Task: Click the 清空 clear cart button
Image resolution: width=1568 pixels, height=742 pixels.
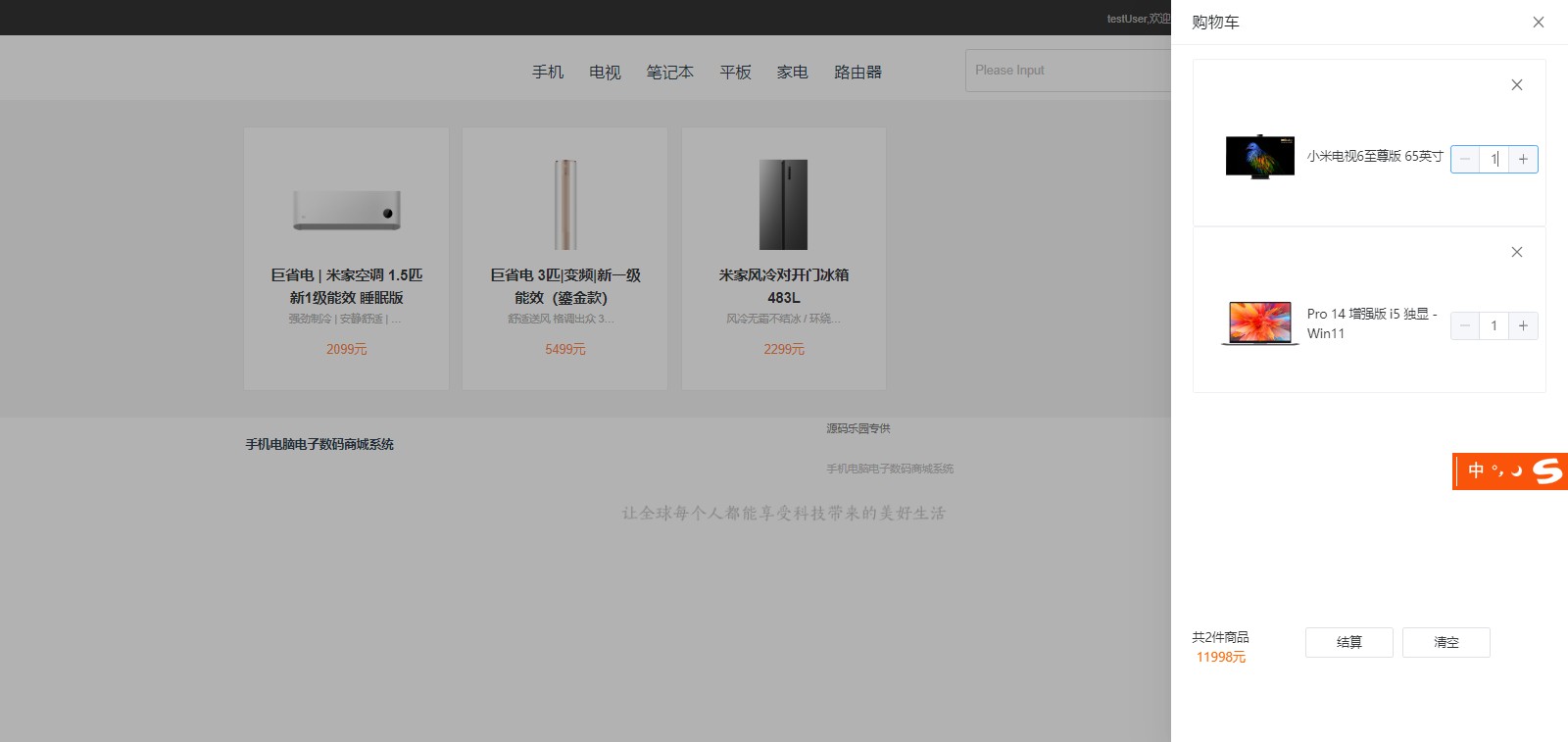Action: (x=1446, y=642)
